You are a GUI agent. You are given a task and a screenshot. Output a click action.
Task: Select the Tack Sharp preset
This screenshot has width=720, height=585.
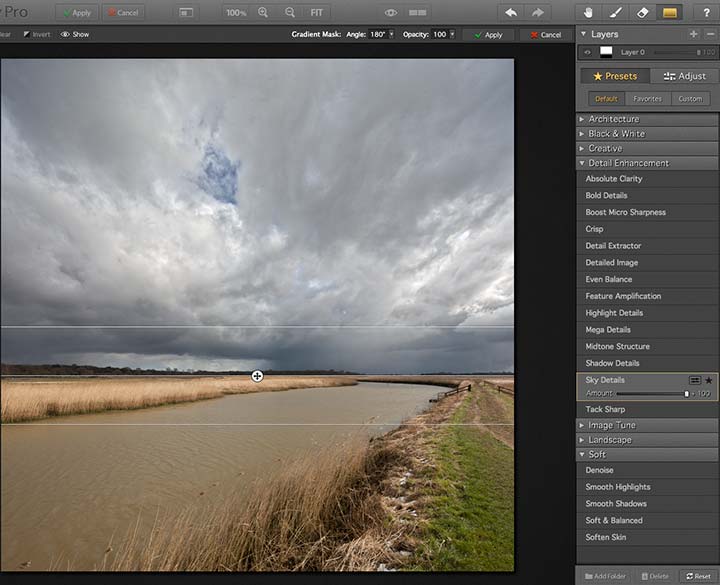click(647, 409)
